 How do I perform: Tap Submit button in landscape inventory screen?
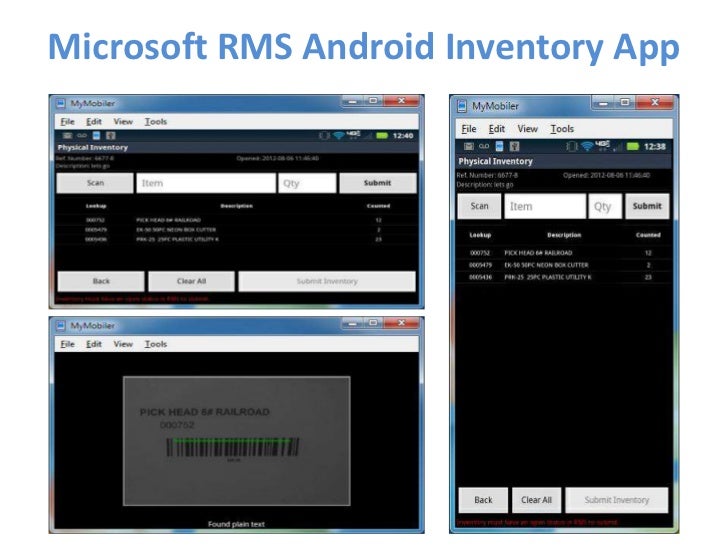pos(377,183)
